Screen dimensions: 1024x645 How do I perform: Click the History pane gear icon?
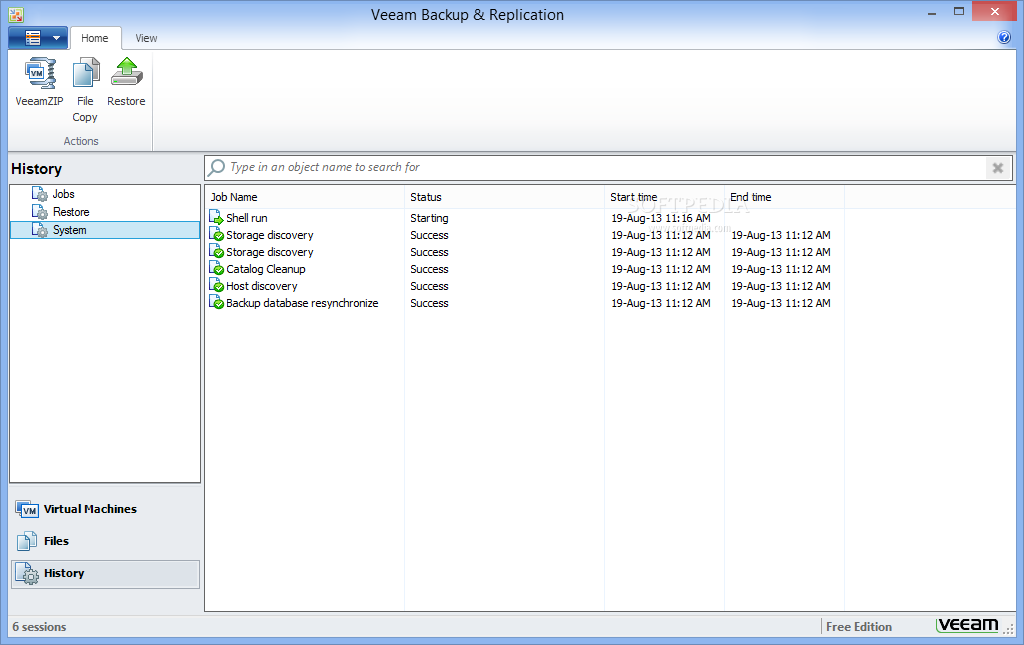pyautogui.click(x=27, y=574)
